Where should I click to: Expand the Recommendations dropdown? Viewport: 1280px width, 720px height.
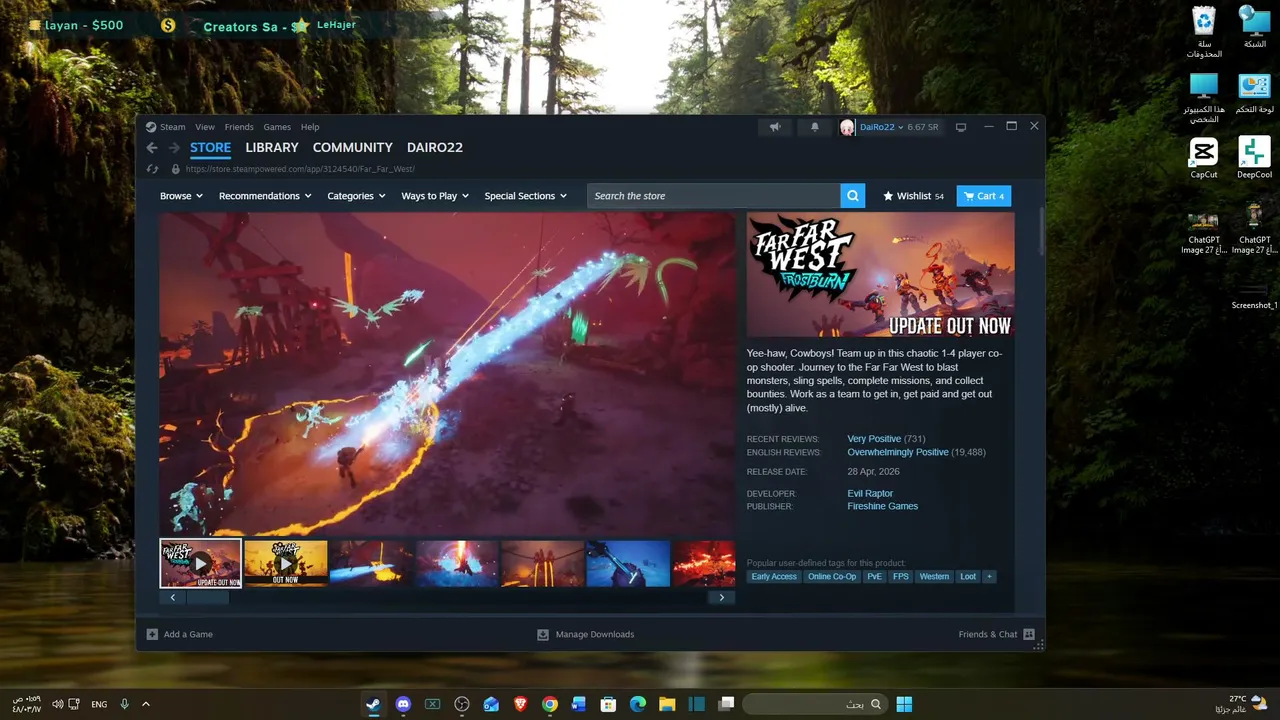click(x=265, y=196)
